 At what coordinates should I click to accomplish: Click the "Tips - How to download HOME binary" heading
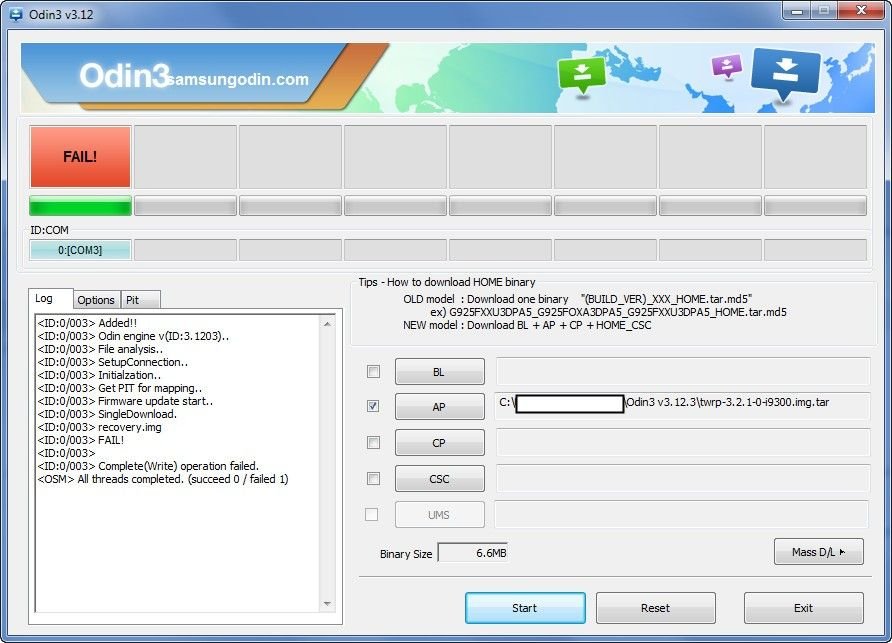pos(447,282)
